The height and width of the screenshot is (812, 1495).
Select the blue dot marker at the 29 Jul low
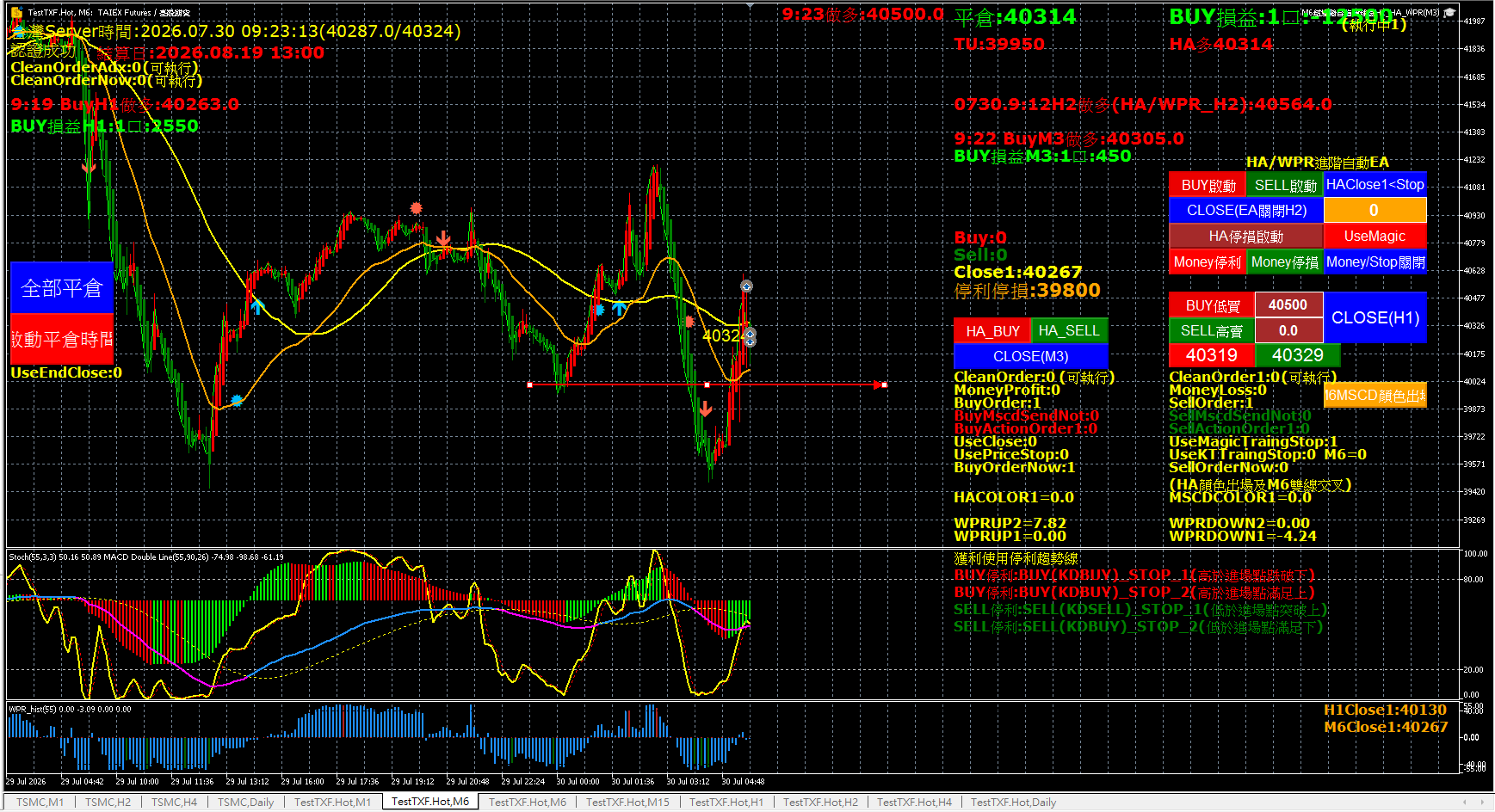(237, 401)
